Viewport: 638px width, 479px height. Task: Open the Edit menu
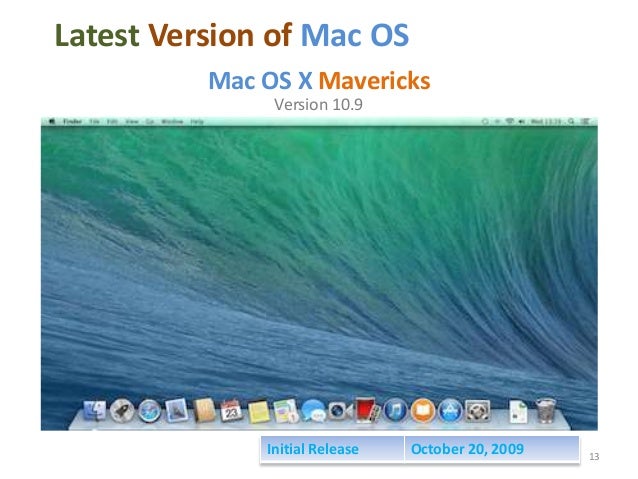(x=112, y=121)
